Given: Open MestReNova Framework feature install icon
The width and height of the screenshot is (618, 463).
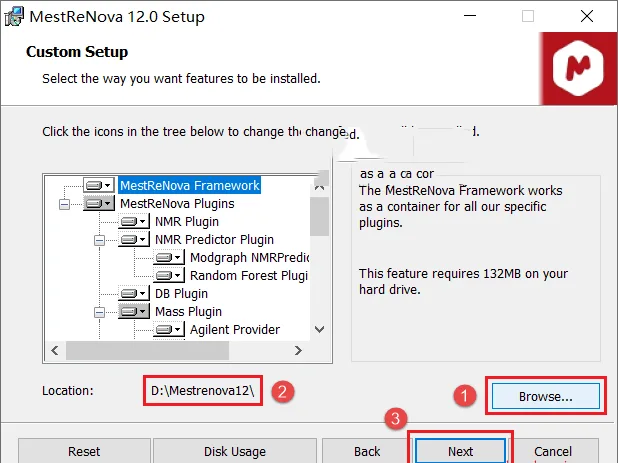Looking at the screenshot, I should pos(99,185).
